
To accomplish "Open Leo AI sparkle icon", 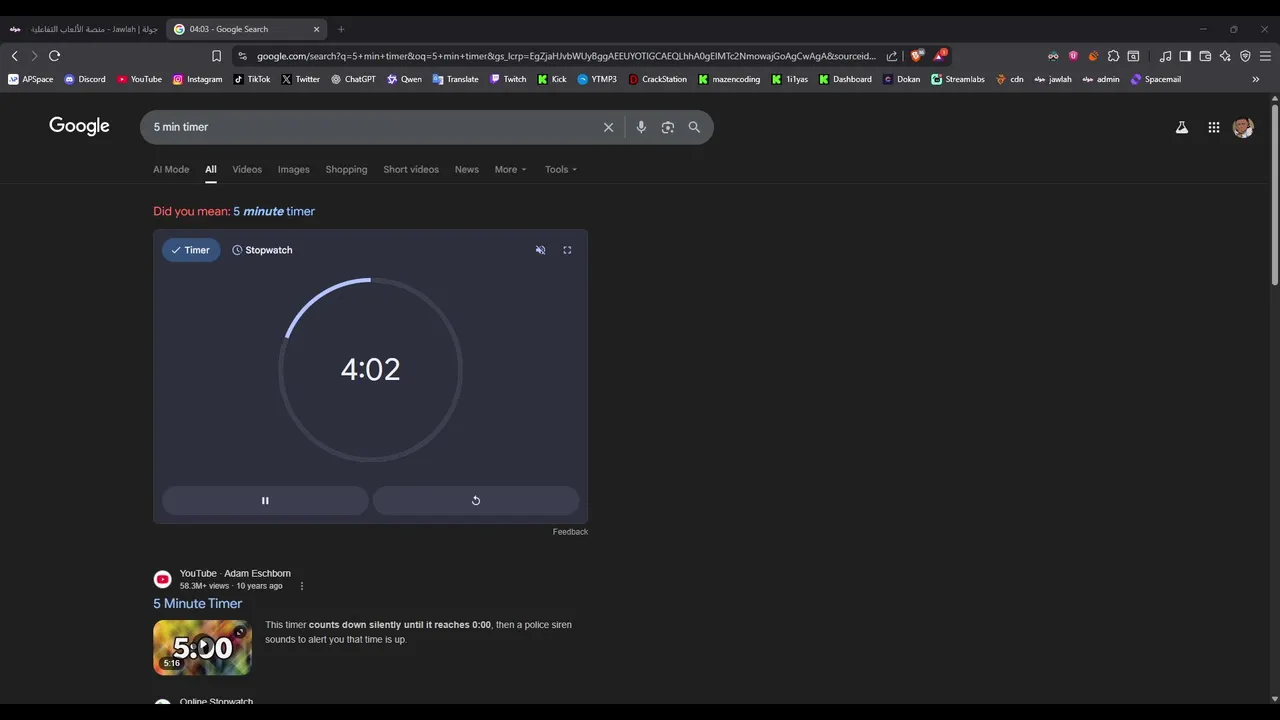I will [1225, 56].
